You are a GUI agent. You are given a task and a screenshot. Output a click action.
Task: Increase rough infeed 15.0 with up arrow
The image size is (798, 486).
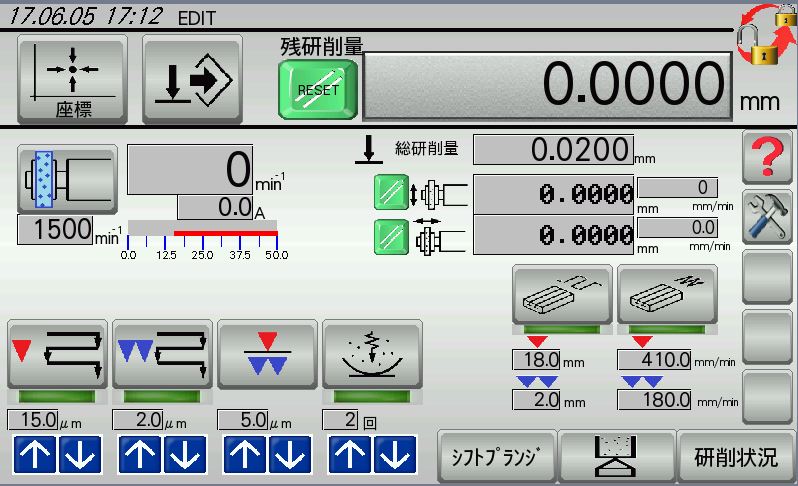(35, 454)
